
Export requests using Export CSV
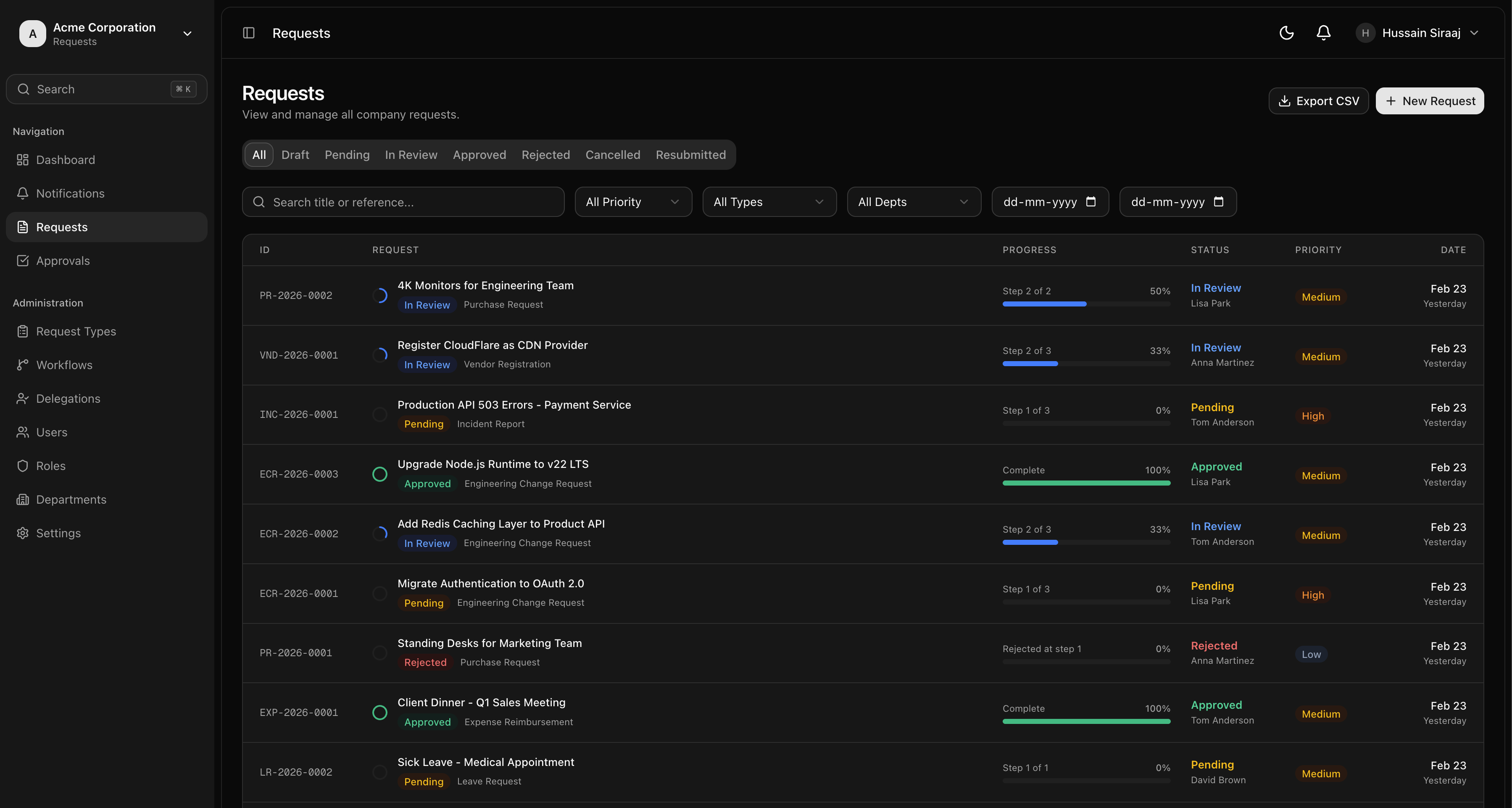(x=1318, y=100)
